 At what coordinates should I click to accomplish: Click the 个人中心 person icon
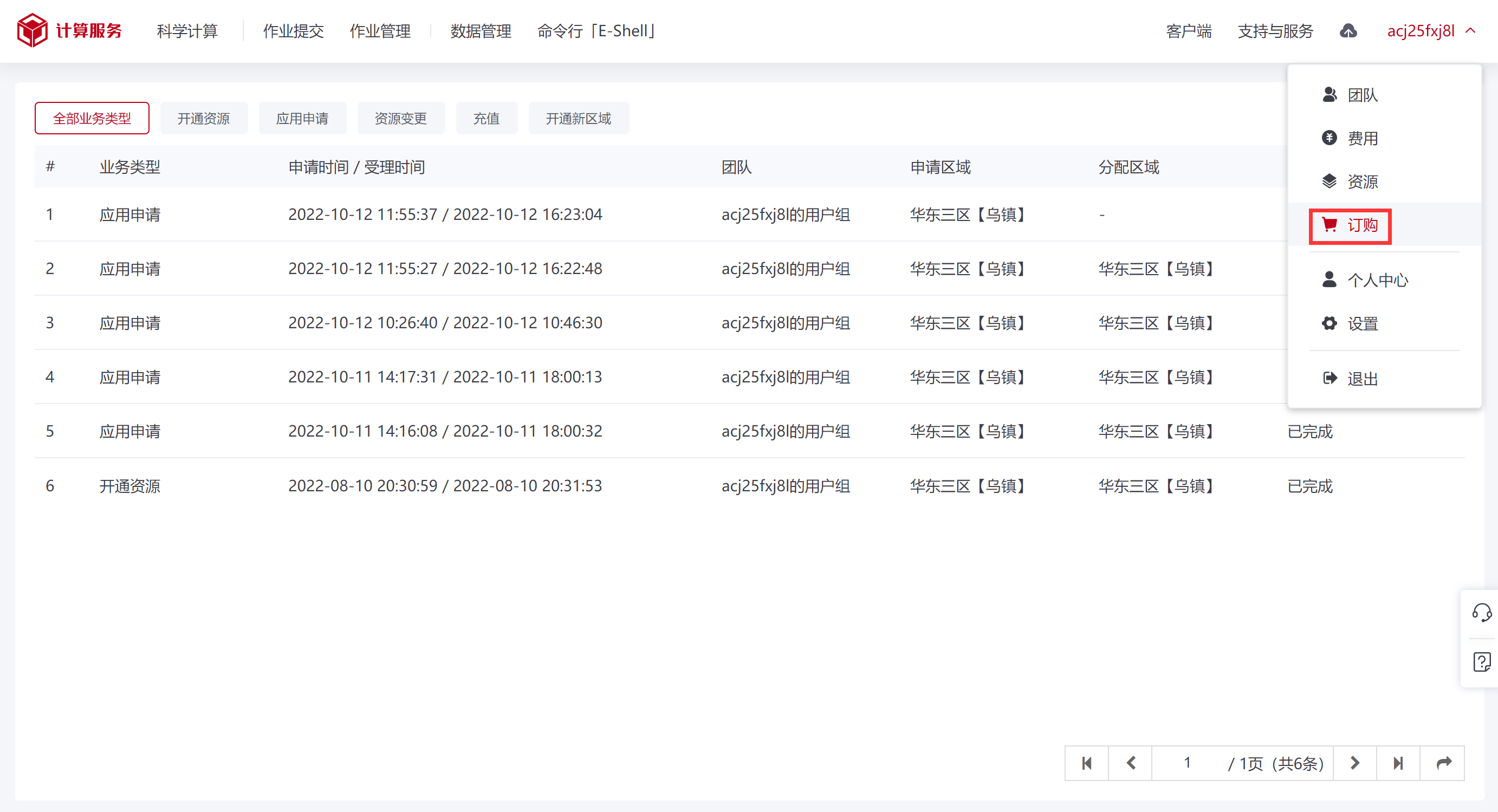[x=1329, y=280]
